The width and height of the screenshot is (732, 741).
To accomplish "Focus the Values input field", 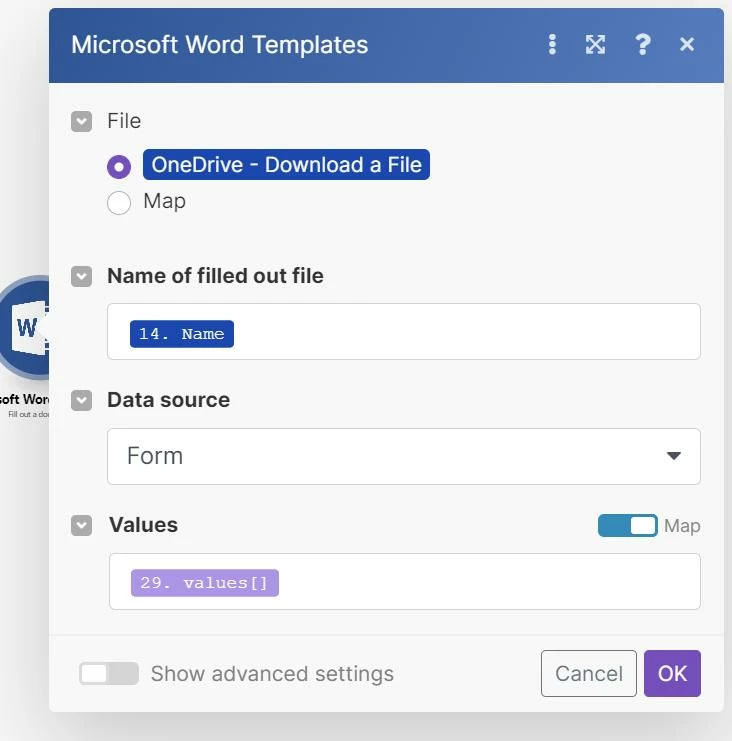I will tap(405, 581).
